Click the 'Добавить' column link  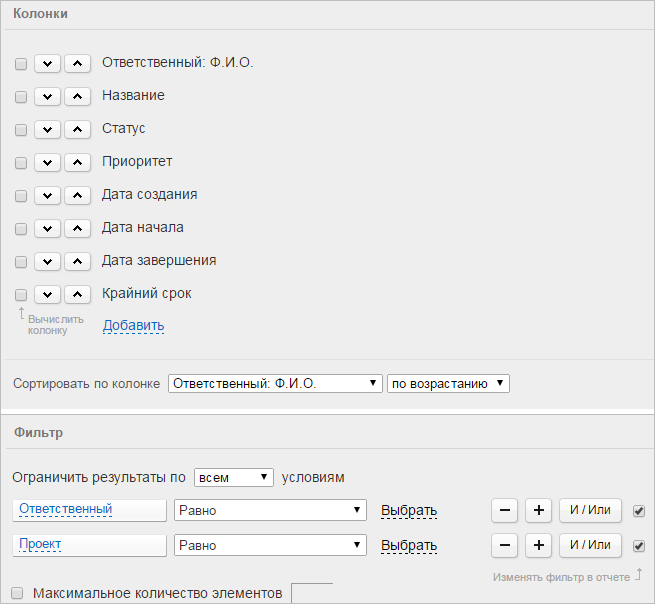point(134,325)
